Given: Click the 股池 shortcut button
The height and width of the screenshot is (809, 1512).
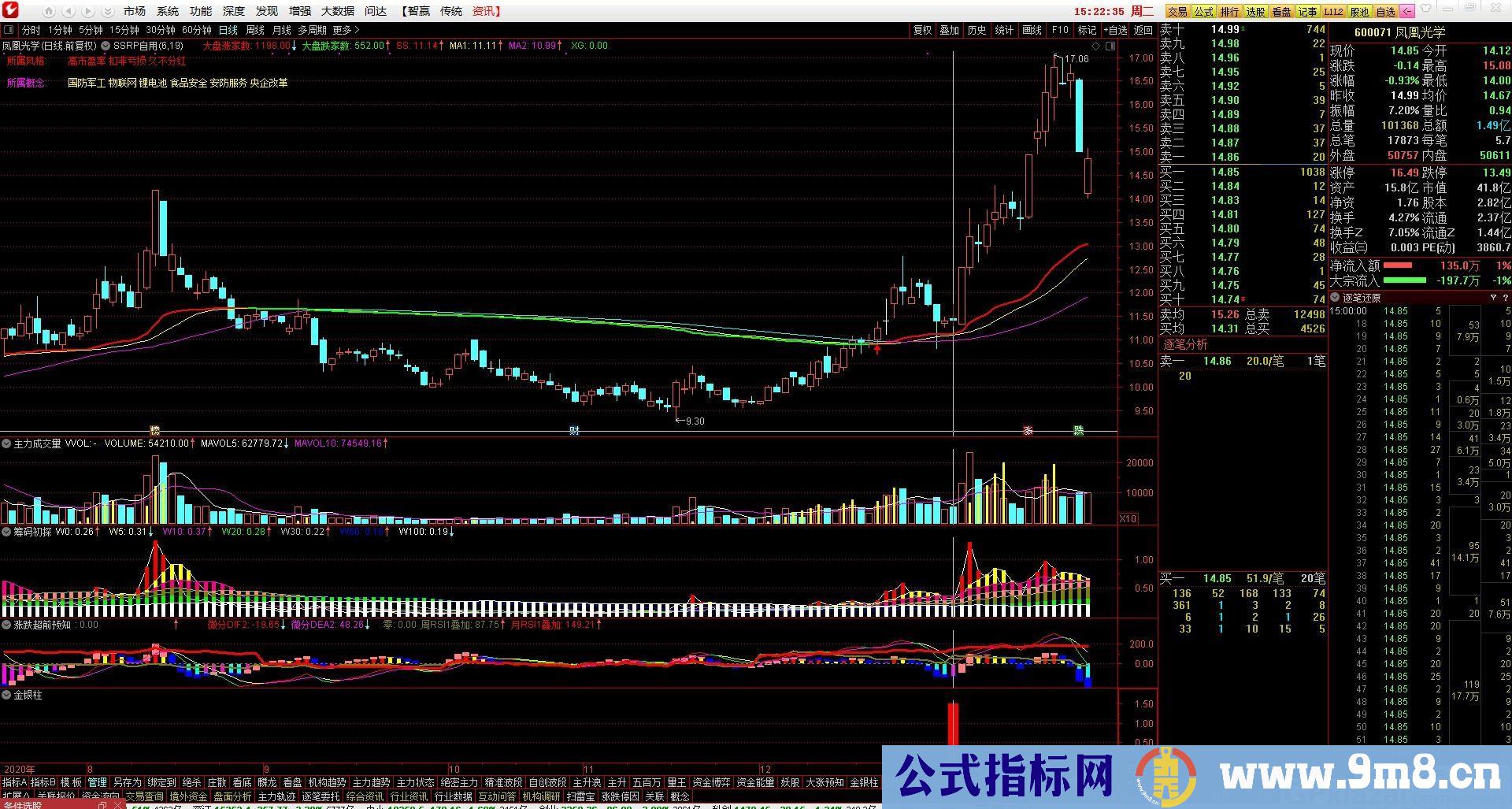Looking at the screenshot, I should (1359, 12).
